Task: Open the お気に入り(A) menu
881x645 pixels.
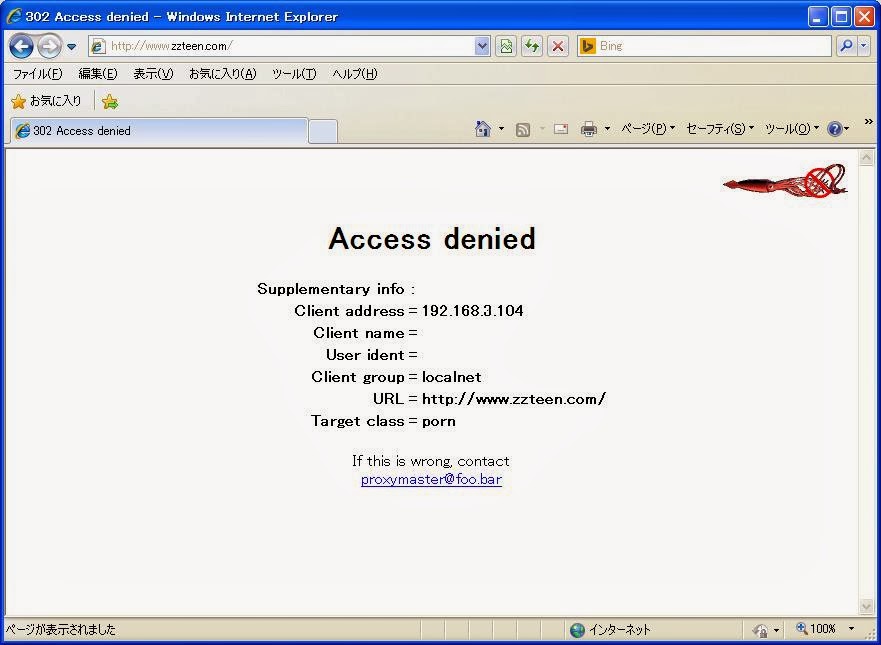Action: pos(222,74)
